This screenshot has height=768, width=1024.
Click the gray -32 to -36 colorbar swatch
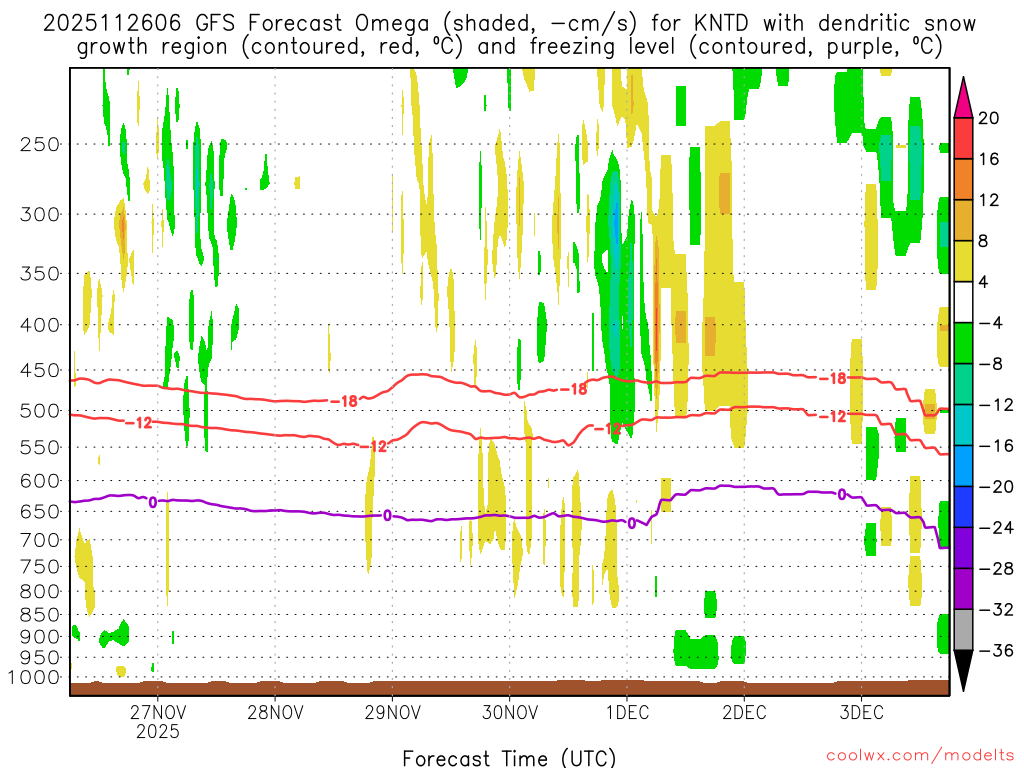point(963,630)
